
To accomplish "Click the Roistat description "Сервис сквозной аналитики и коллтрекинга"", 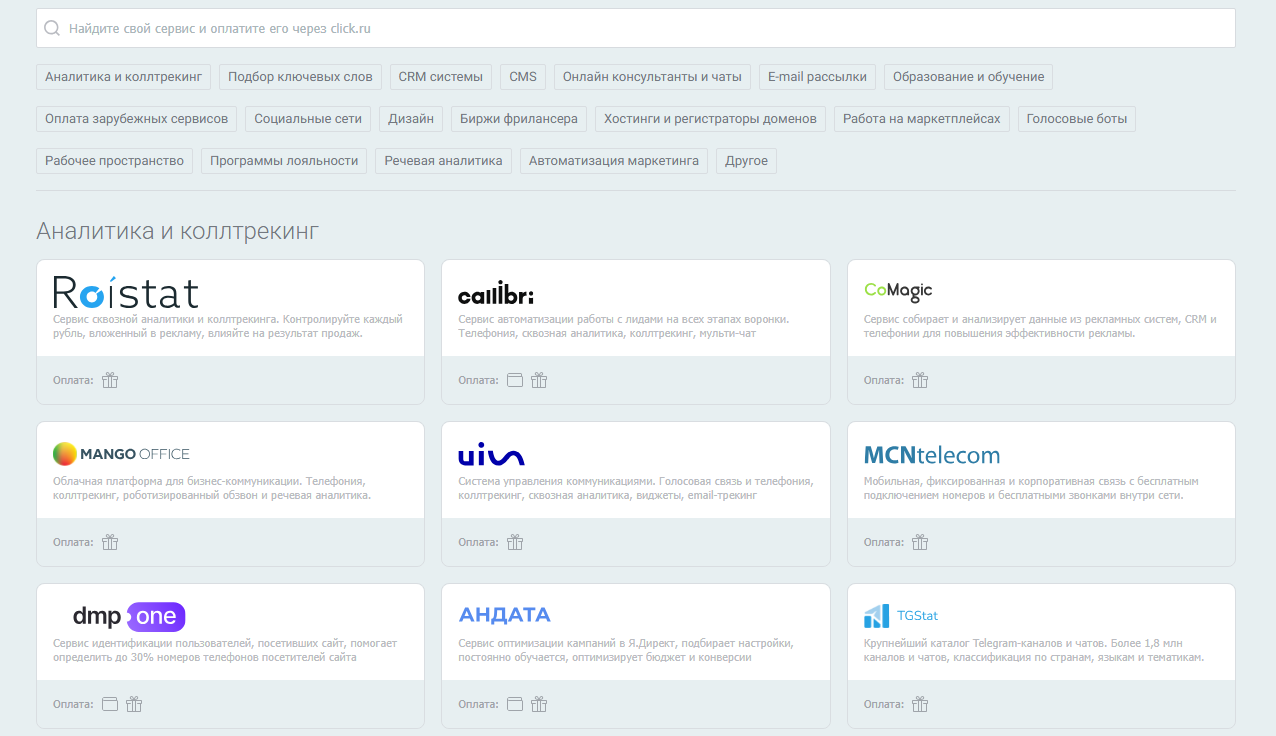I will click(228, 326).
